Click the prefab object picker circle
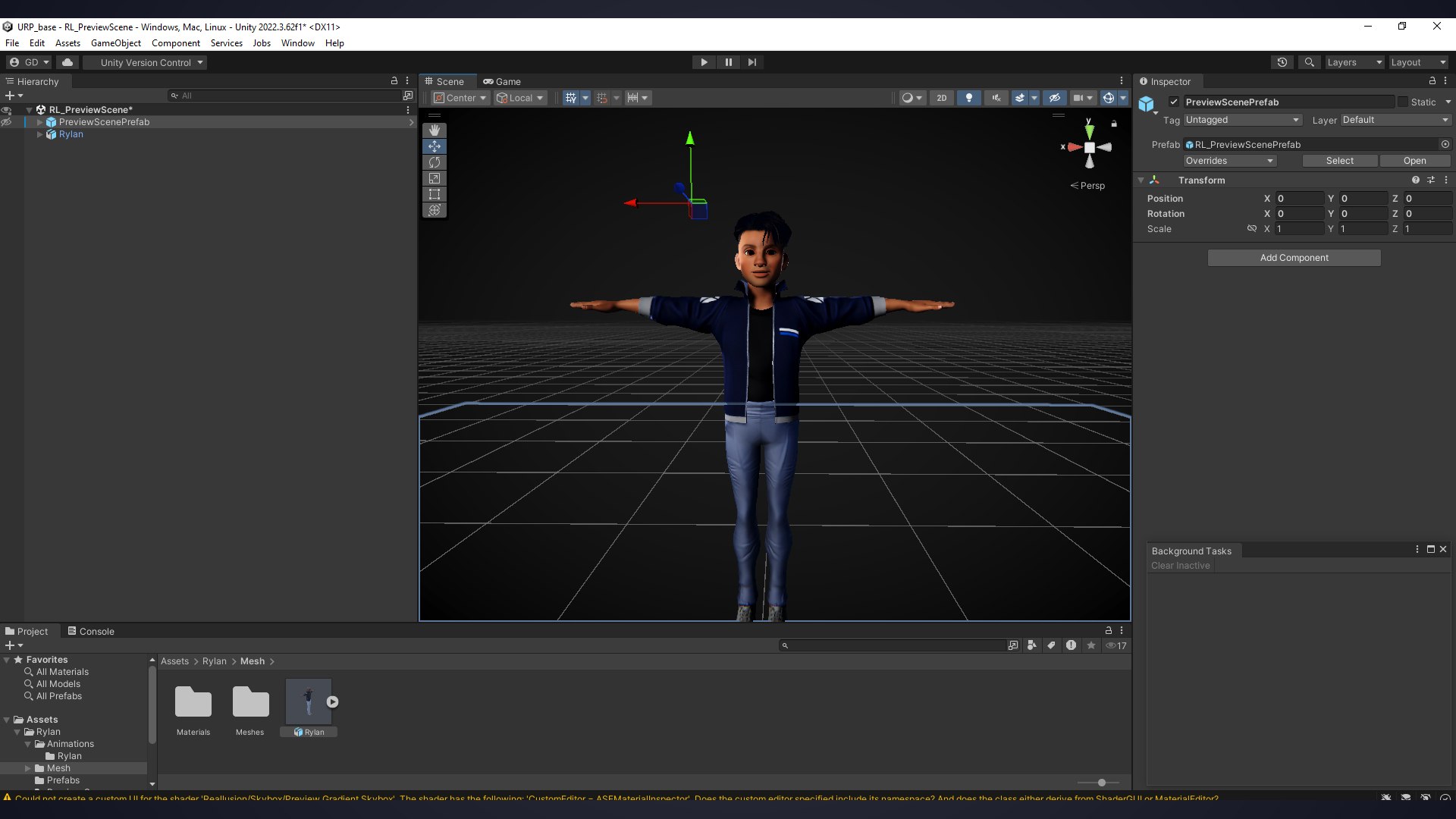The image size is (1456, 819). click(x=1445, y=144)
